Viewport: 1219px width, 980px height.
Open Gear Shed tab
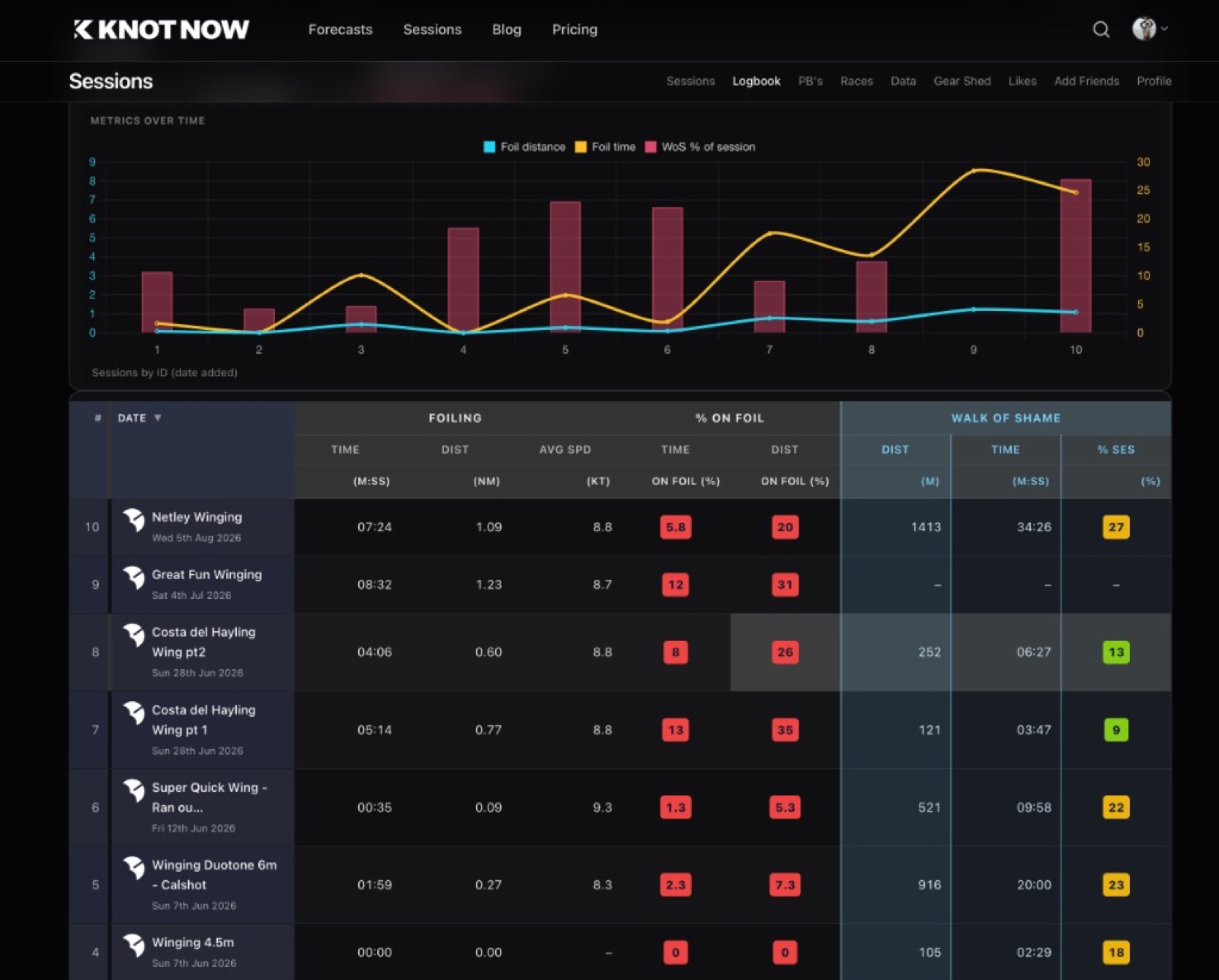pyautogui.click(x=962, y=81)
